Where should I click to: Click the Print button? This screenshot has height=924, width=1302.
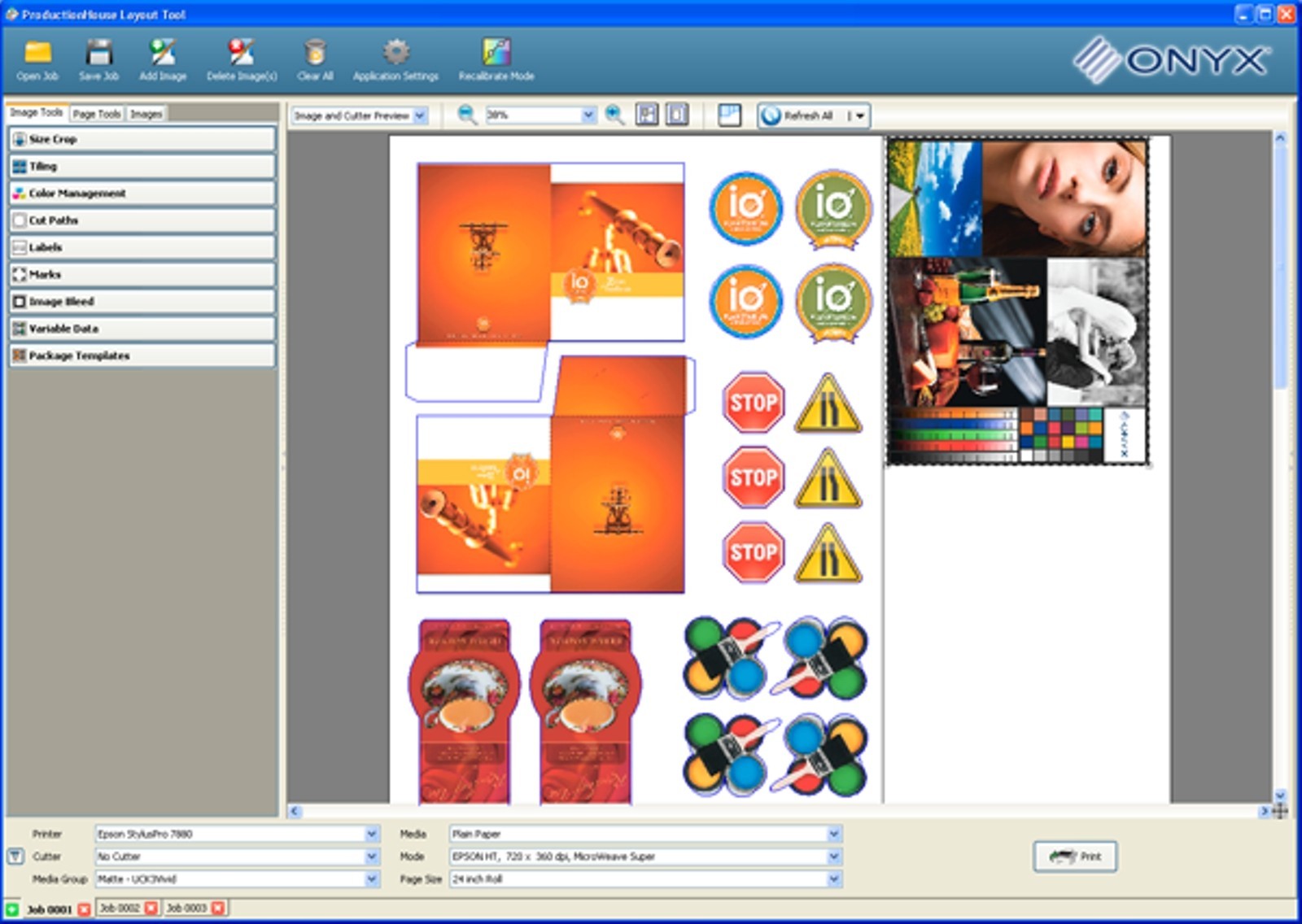coord(1076,856)
